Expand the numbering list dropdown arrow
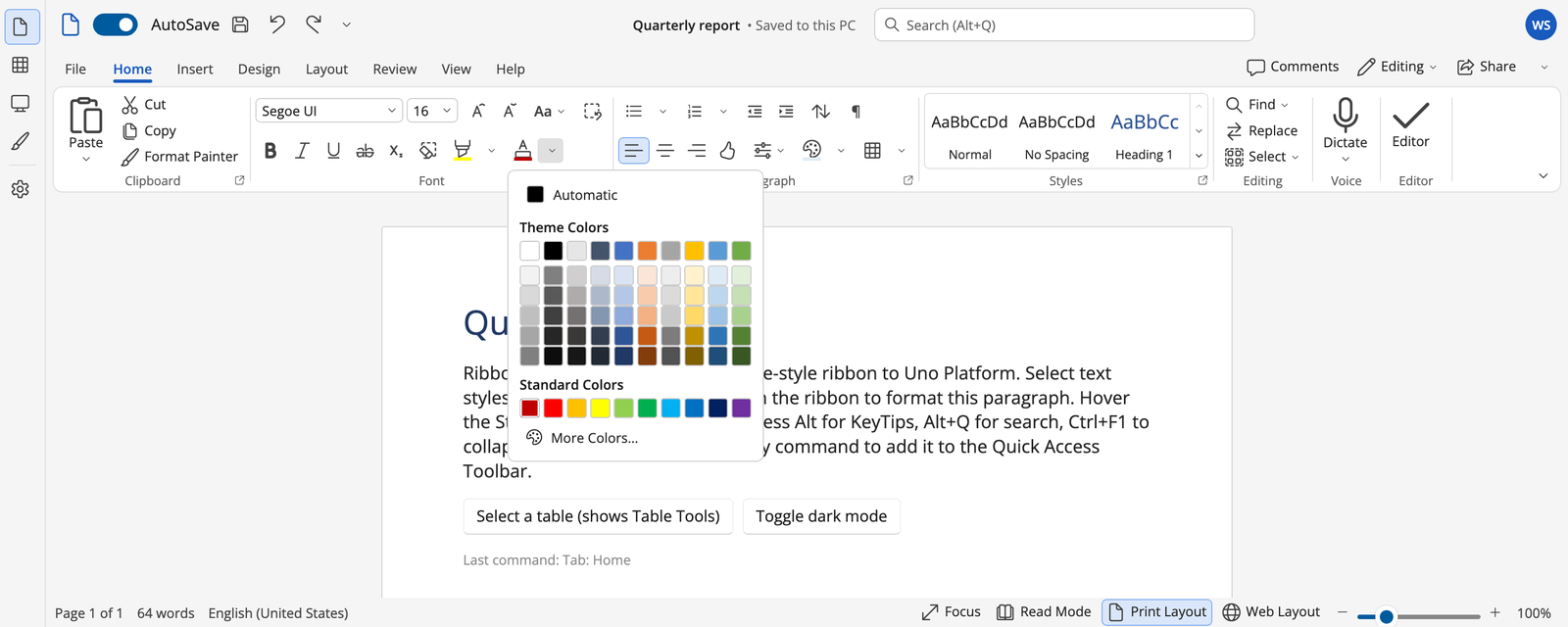The image size is (1568, 627). 723,112
